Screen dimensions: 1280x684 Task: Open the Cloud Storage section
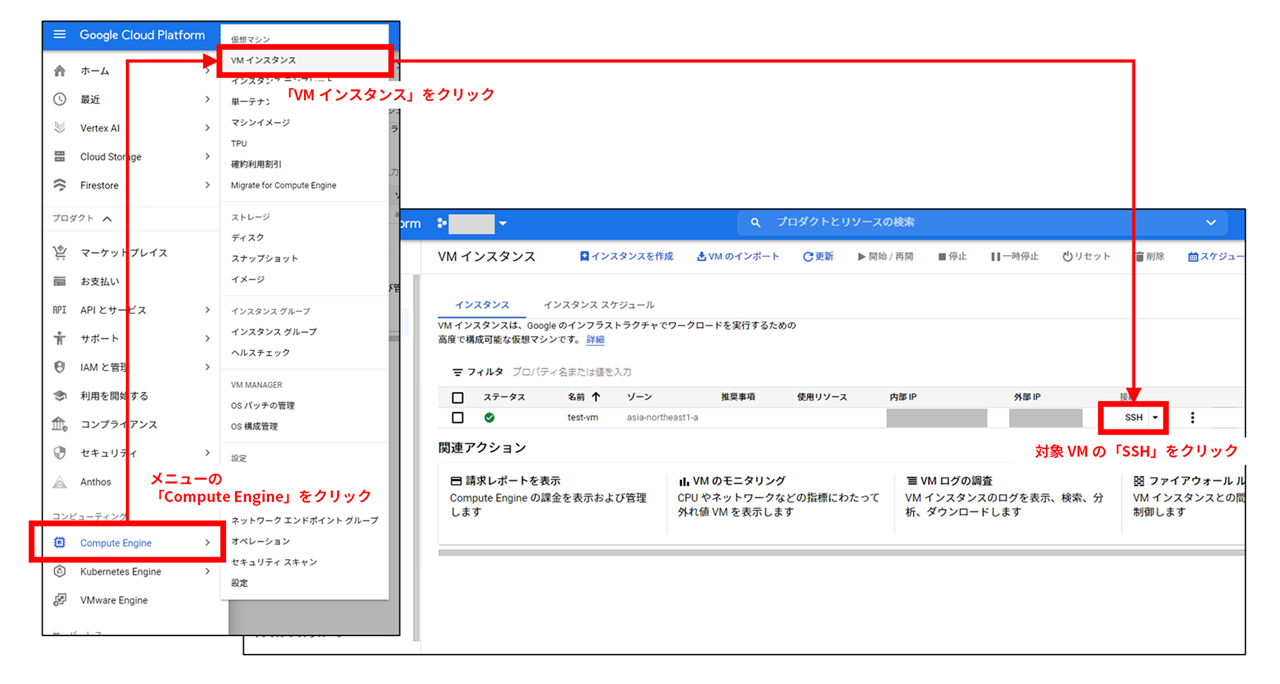coord(110,156)
